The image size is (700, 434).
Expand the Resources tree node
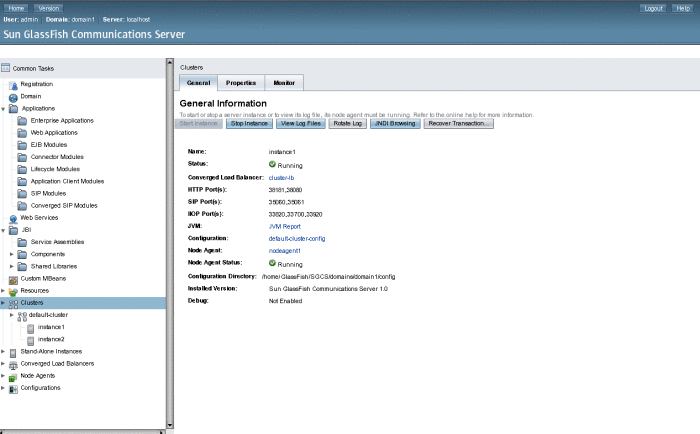(x=3, y=291)
